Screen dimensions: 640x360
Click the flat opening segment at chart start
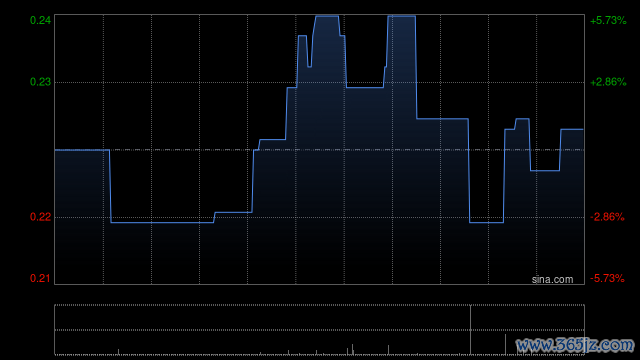pyautogui.click(x=82, y=150)
